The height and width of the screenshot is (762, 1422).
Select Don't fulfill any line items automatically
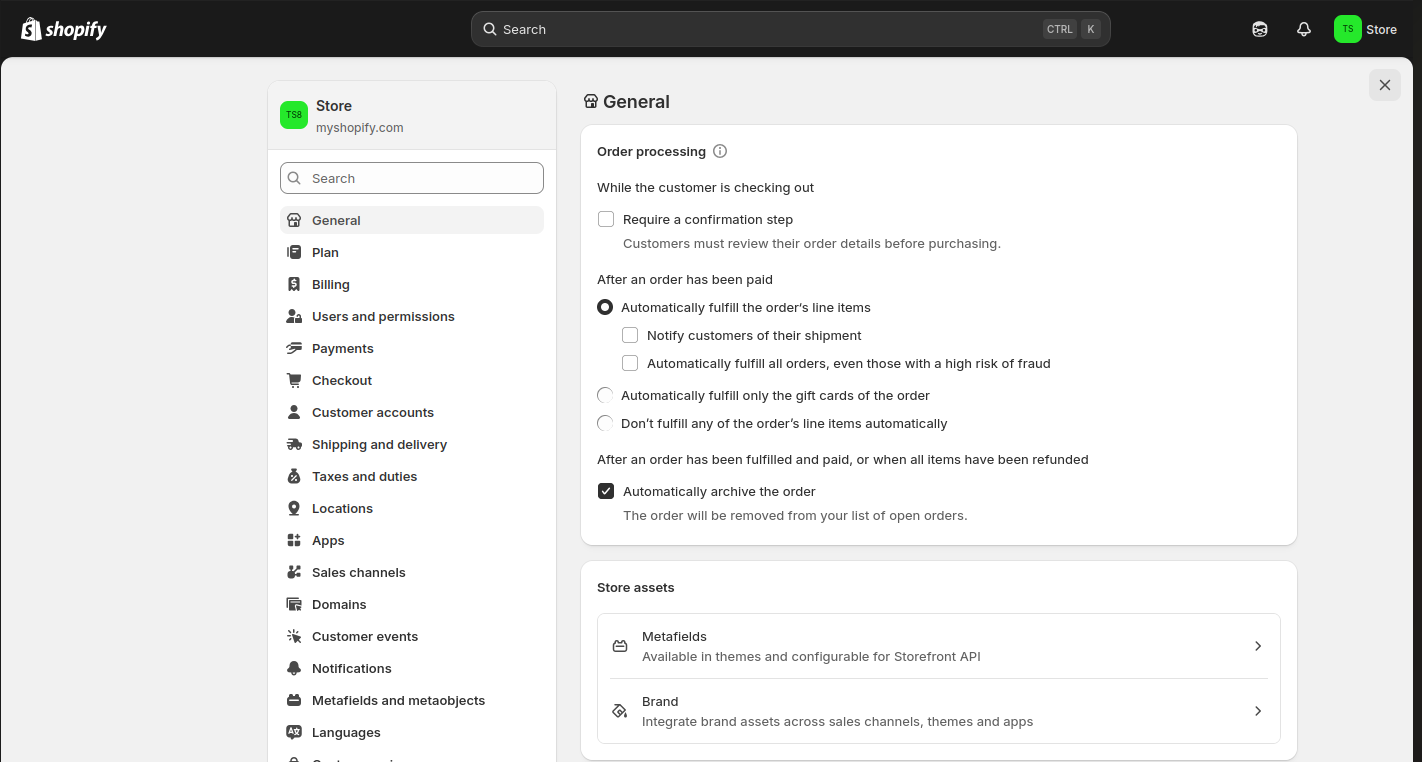[x=605, y=423]
